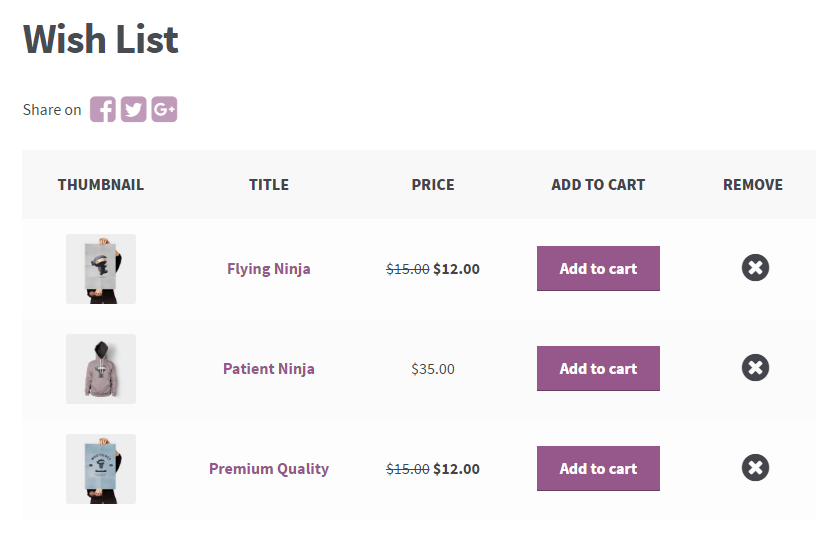
Task: Click the Price column header
Action: point(433,185)
